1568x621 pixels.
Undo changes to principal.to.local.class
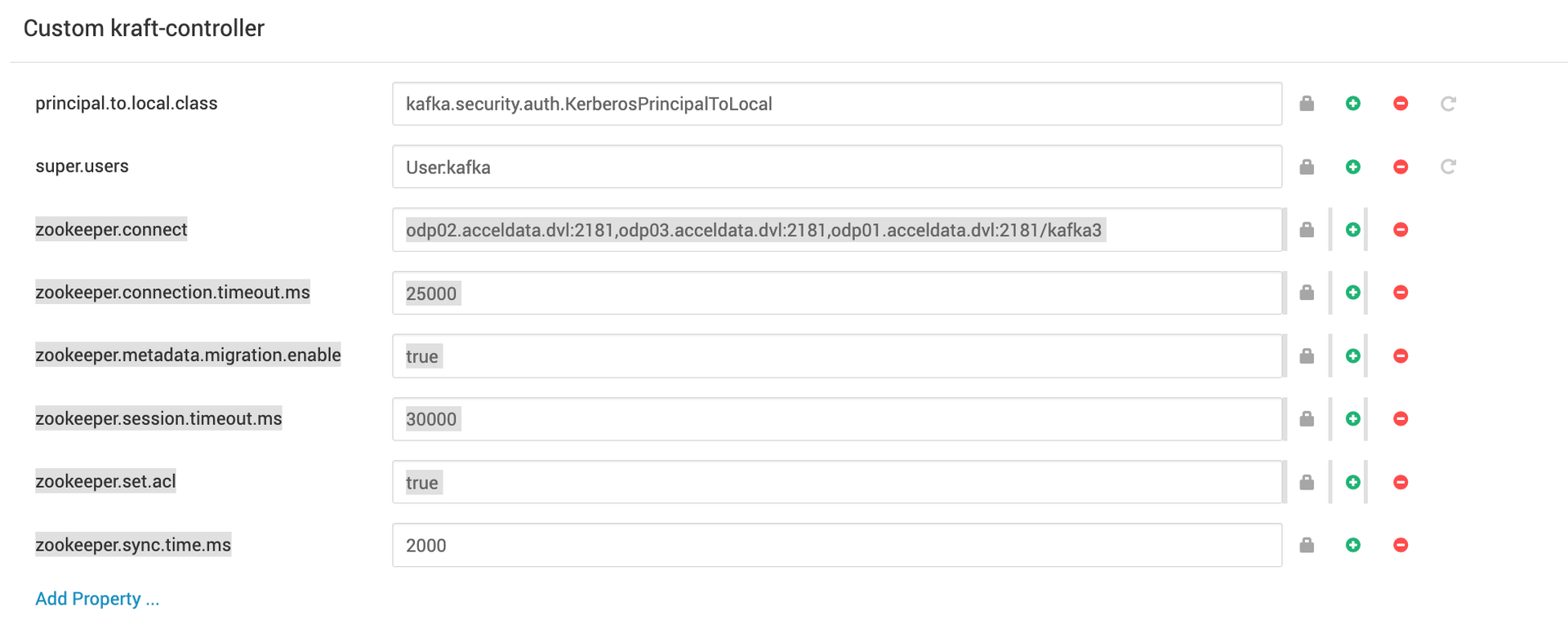click(x=1448, y=104)
